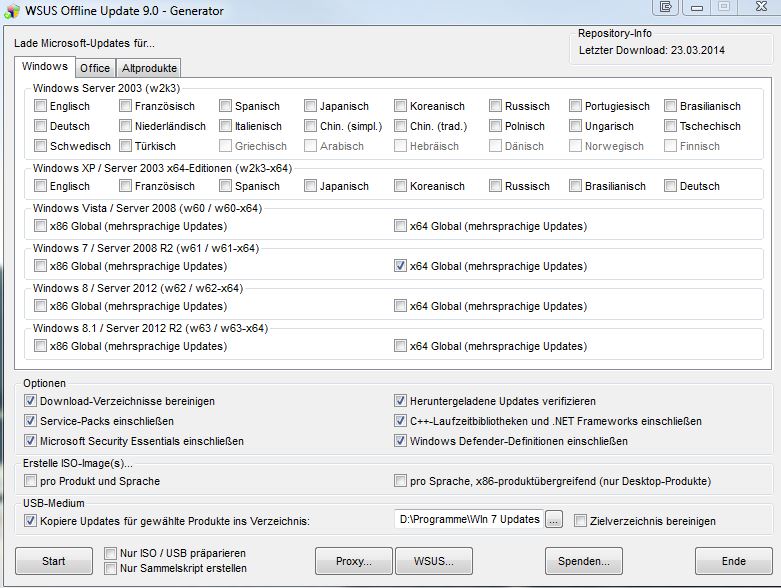The width and height of the screenshot is (781, 588).
Task: Check Brasilianisch in w2k3-x64 section
Action: [575, 186]
